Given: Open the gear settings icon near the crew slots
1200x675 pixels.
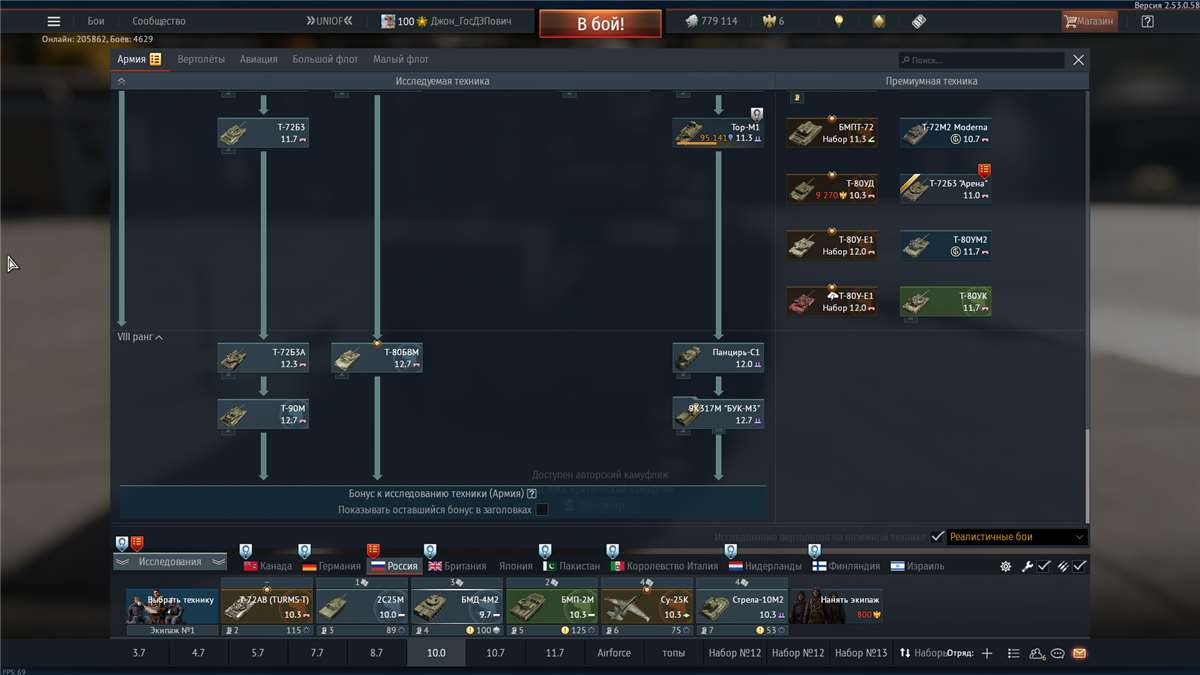Looking at the screenshot, I should tap(1006, 566).
